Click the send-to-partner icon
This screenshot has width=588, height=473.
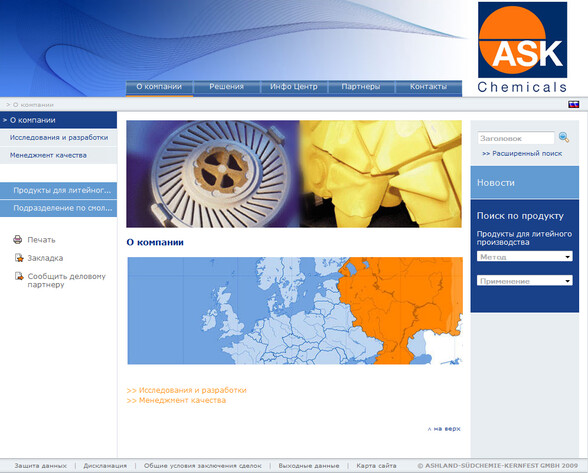pyautogui.click(x=19, y=276)
